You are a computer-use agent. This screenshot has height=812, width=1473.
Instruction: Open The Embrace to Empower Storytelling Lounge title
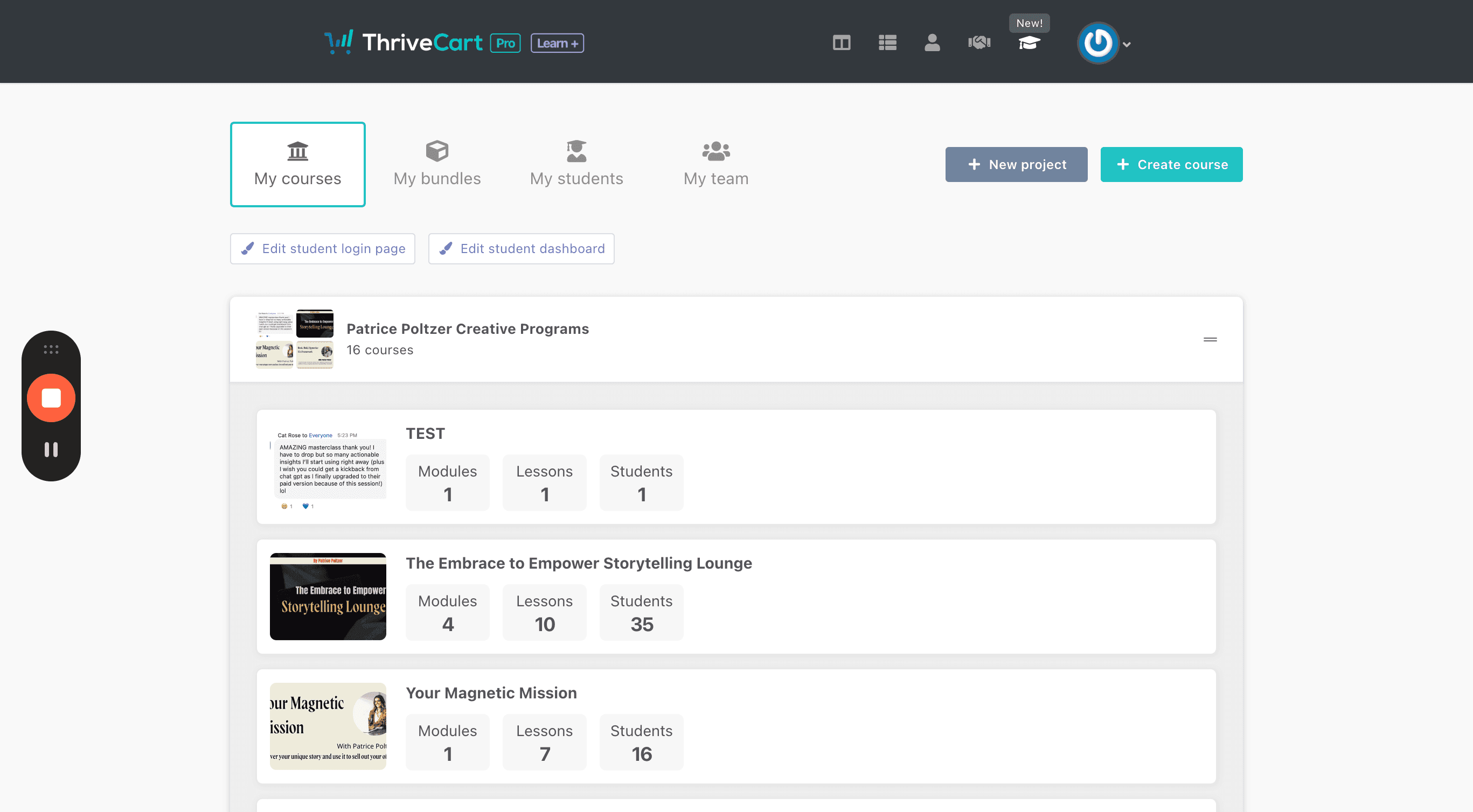(x=579, y=563)
